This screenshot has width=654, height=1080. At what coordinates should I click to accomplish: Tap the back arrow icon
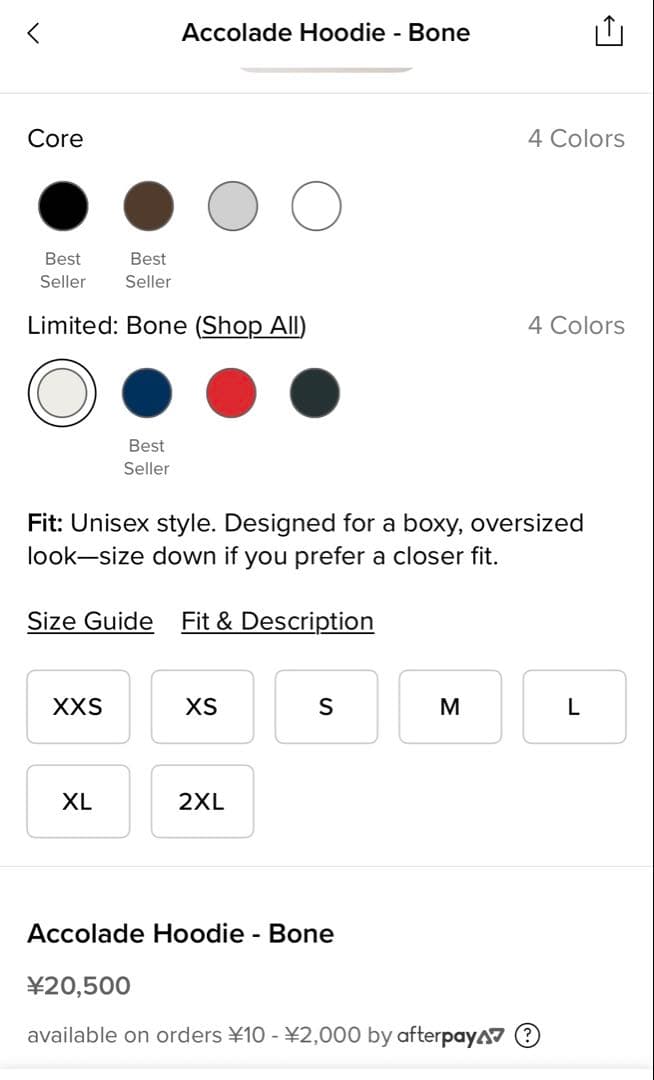[34, 33]
